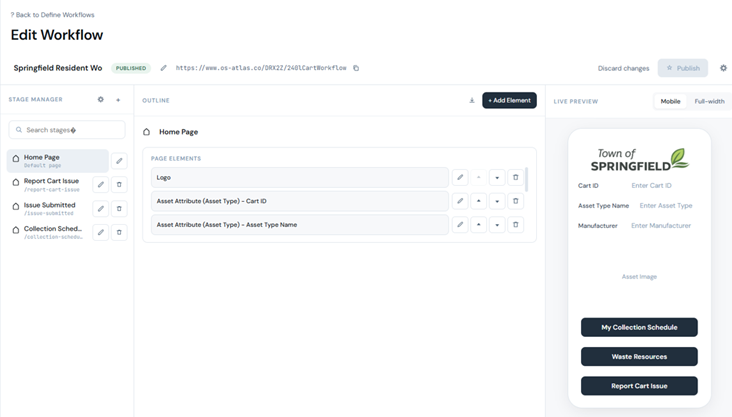Open workflow settings gear beside Publish
The height and width of the screenshot is (417, 732).
coord(723,68)
